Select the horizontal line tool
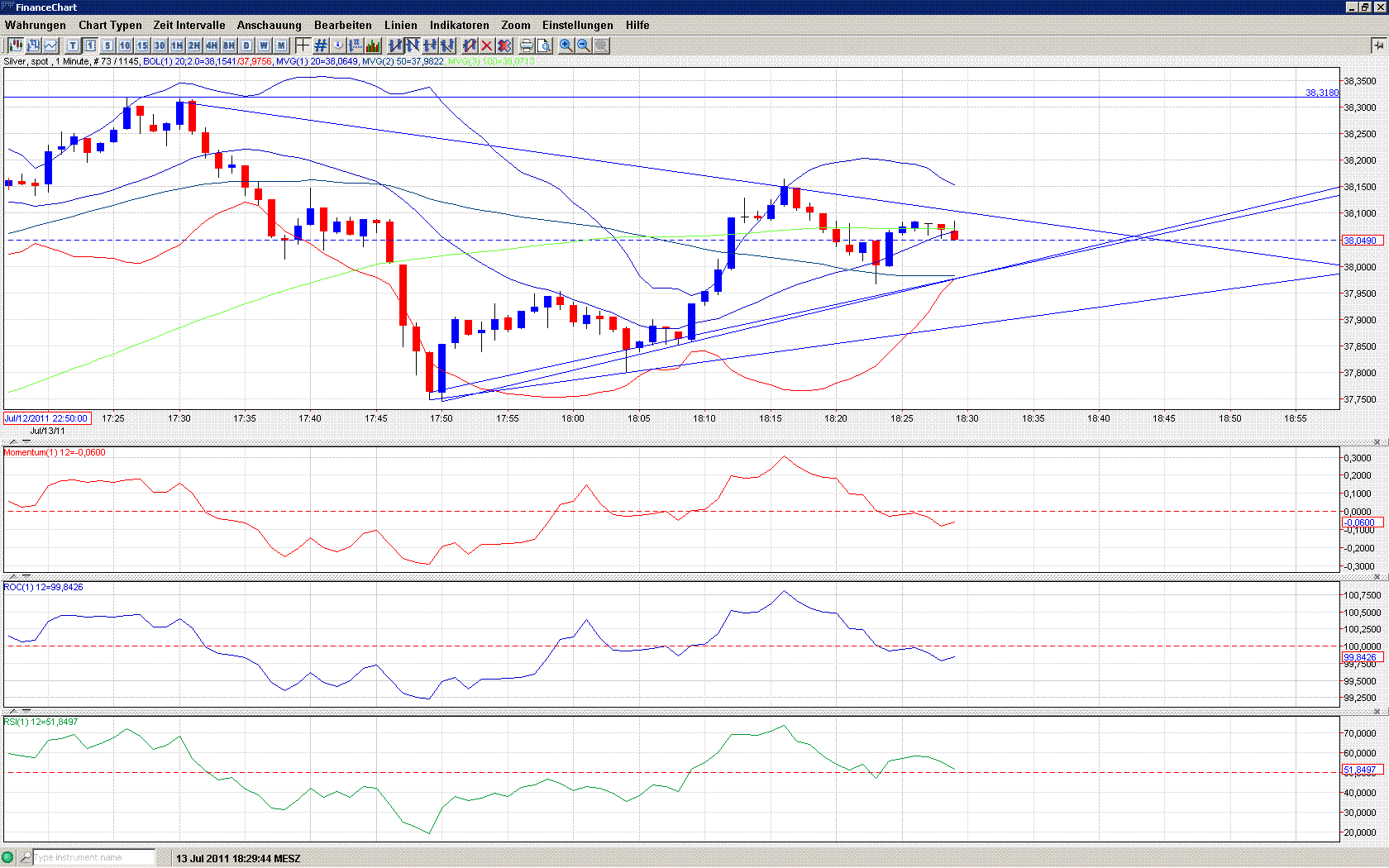 [x=430, y=45]
